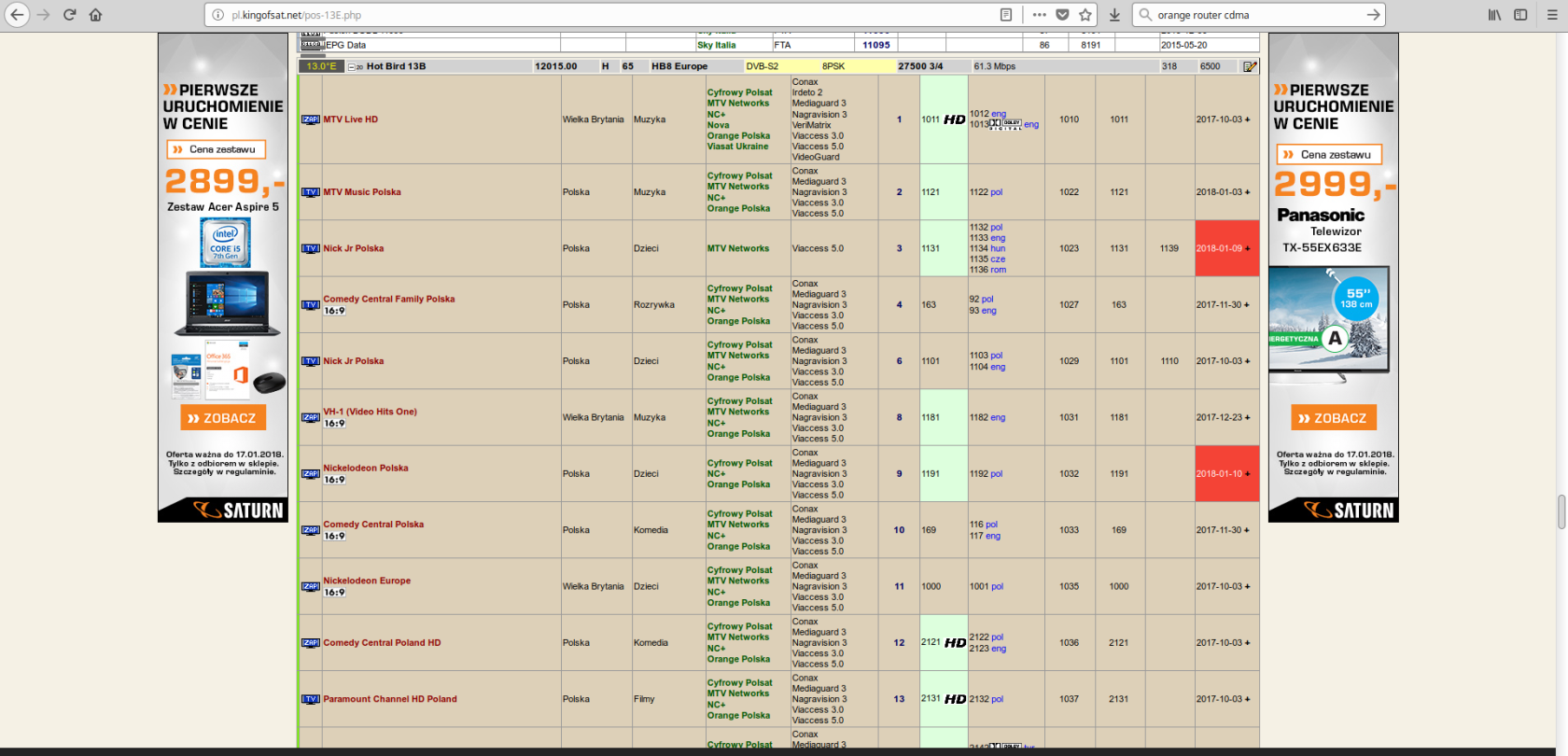1568x756 pixels.
Task: Click the ZAP icon beside Comedy Central Polska
Action: click(x=311, y=530)
